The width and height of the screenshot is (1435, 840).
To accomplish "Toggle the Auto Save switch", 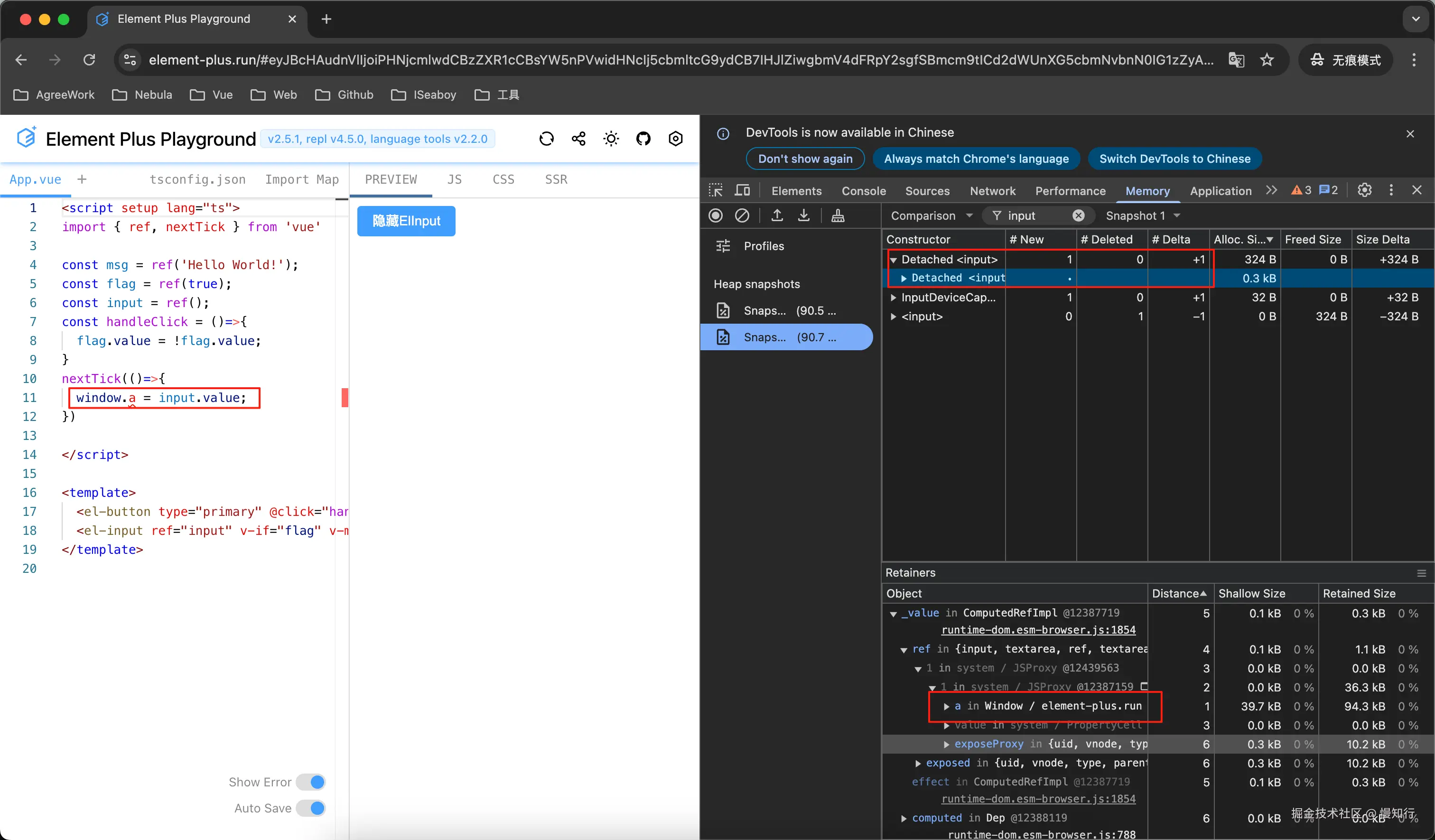I will coord(311,808).
